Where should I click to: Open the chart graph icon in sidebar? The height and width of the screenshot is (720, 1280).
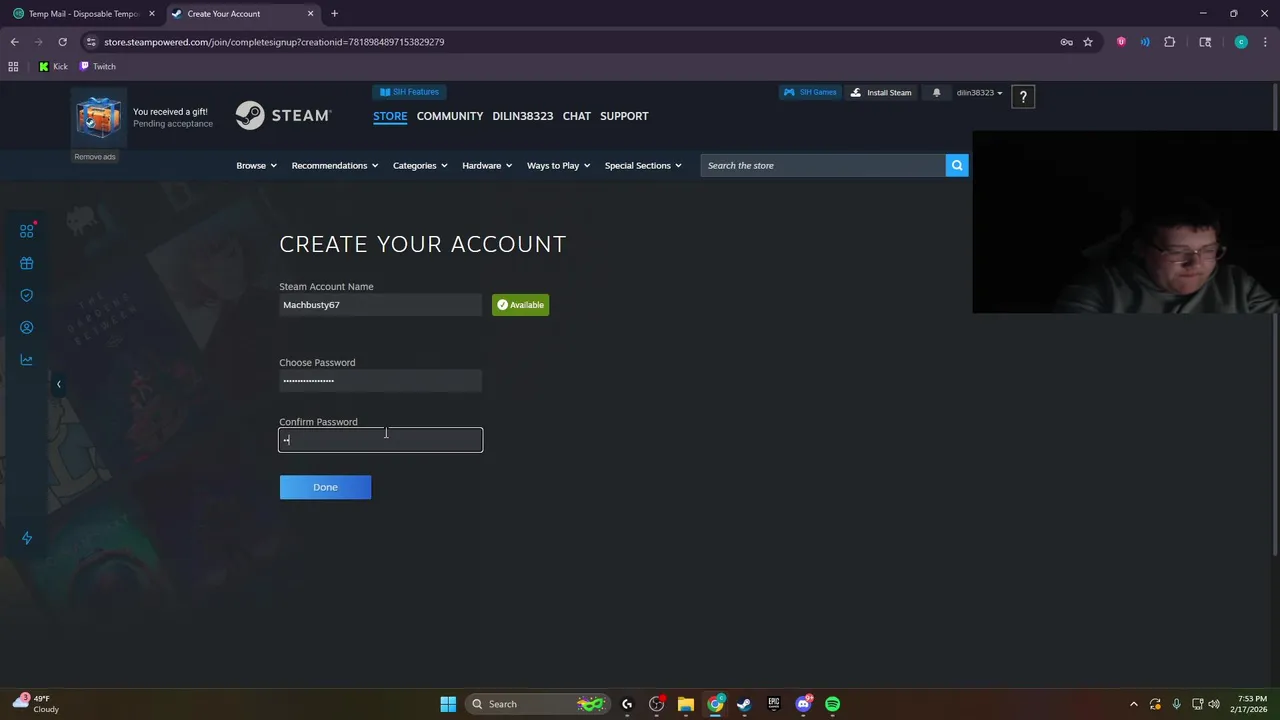[27, 359]
